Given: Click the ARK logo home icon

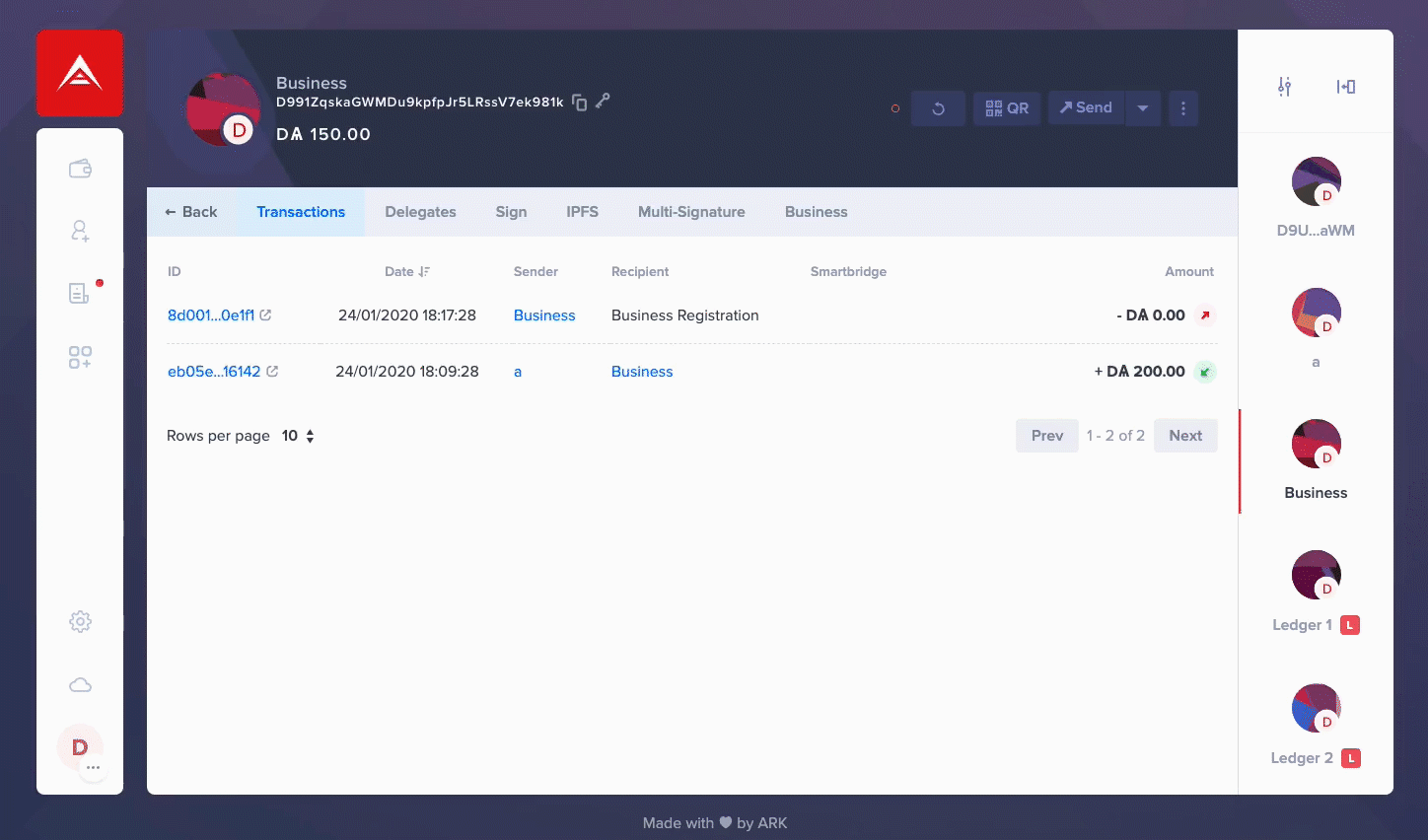Looking at the screenshot, I should [x=80, y=73].
